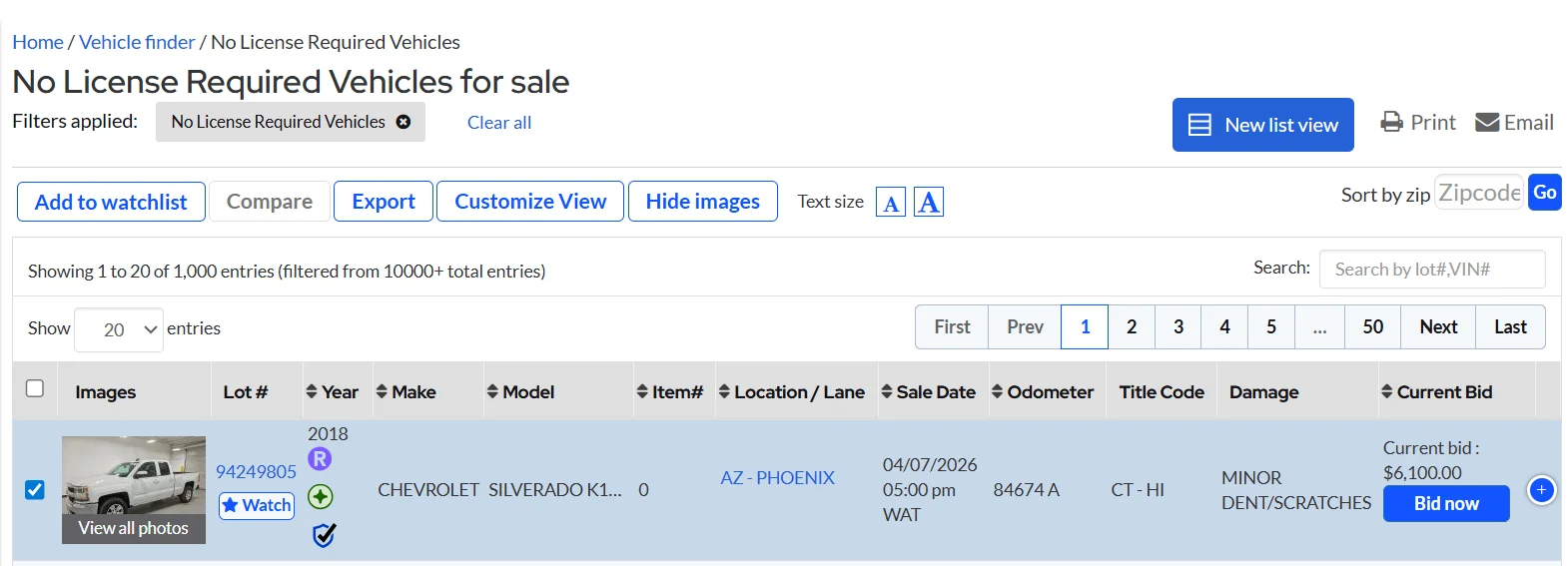Click the SILVERADO K1... model cell
This screenshot has height=566, width=1568.
555,490
